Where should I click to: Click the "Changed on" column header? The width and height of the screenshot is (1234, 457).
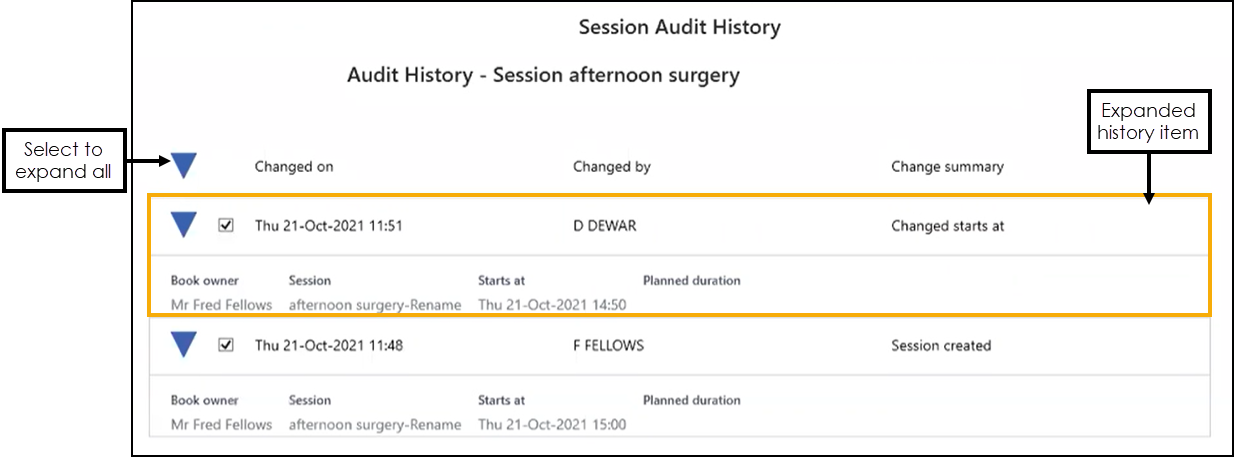(x=294, y=167)
